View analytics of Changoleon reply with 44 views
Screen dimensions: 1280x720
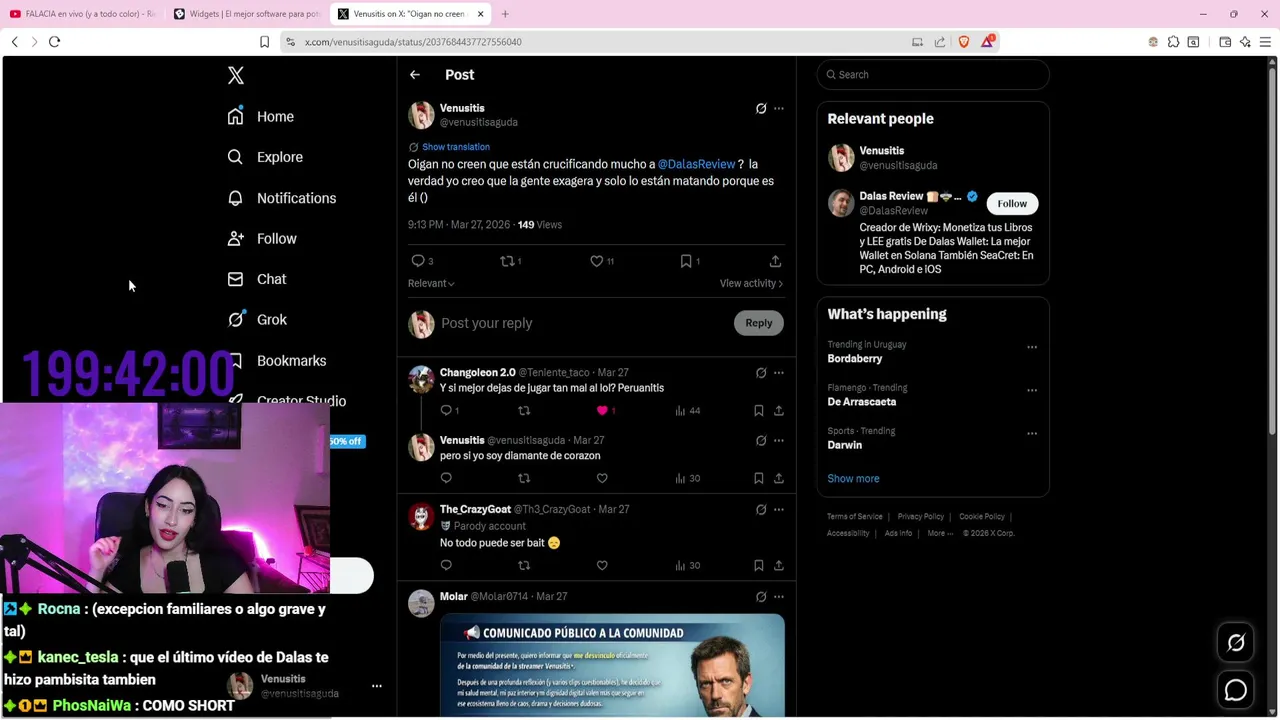point(687,411)
